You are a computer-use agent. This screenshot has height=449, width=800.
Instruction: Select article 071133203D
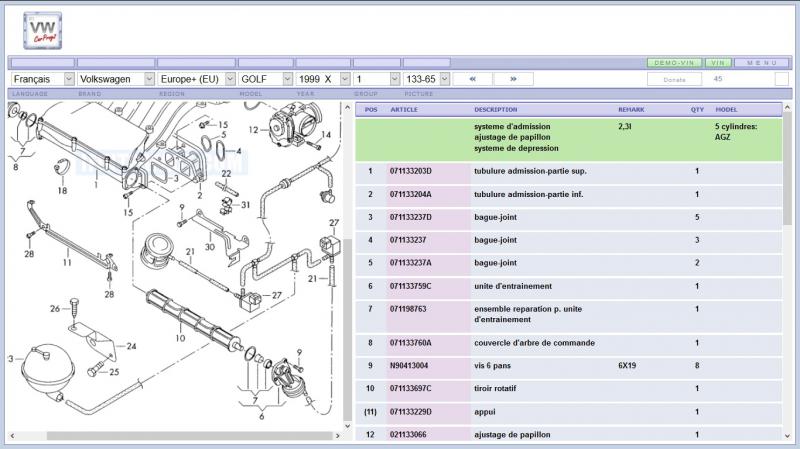click(411, 171)
